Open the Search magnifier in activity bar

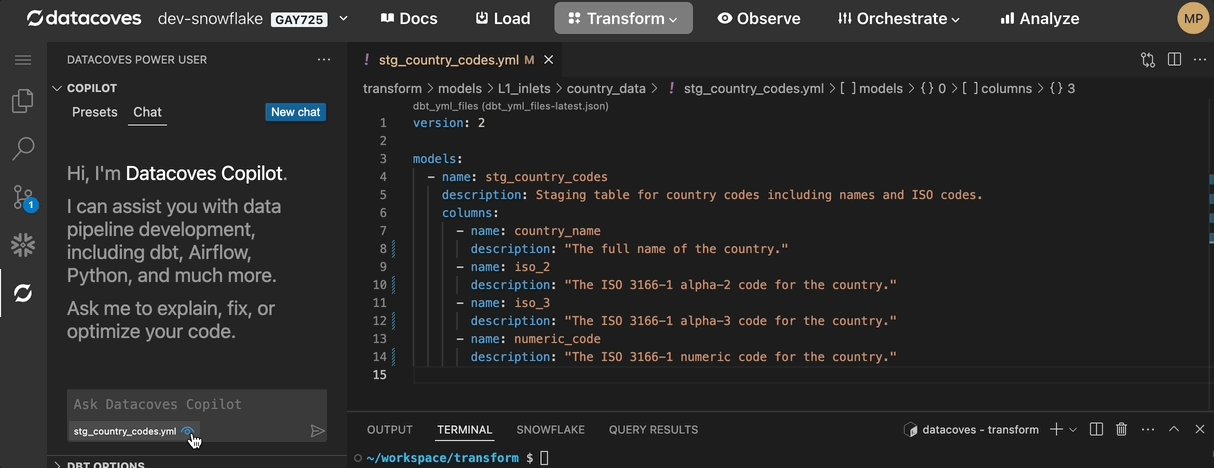click(x=23, y=149)
